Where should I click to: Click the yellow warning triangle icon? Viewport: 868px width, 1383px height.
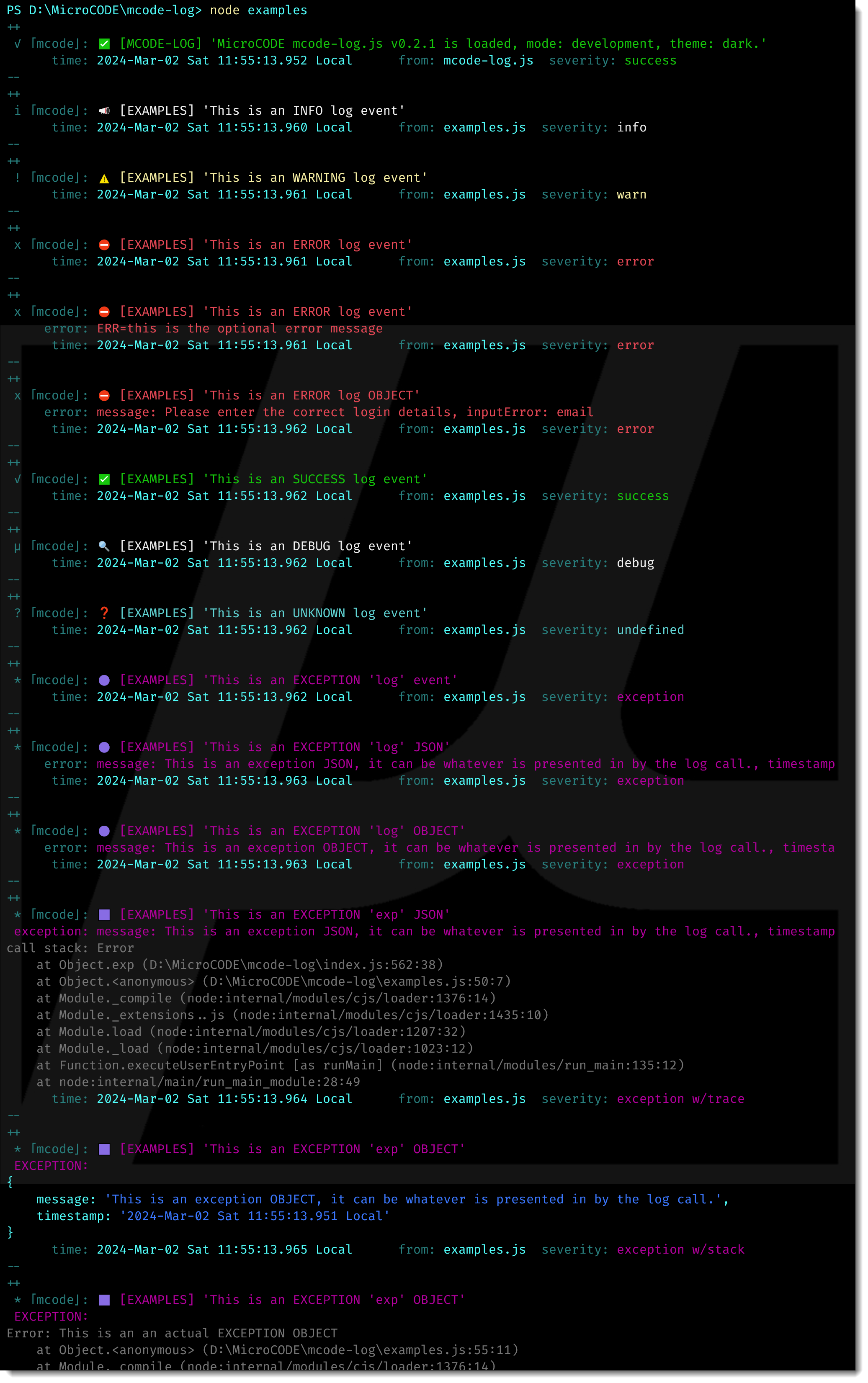point(104,178)
